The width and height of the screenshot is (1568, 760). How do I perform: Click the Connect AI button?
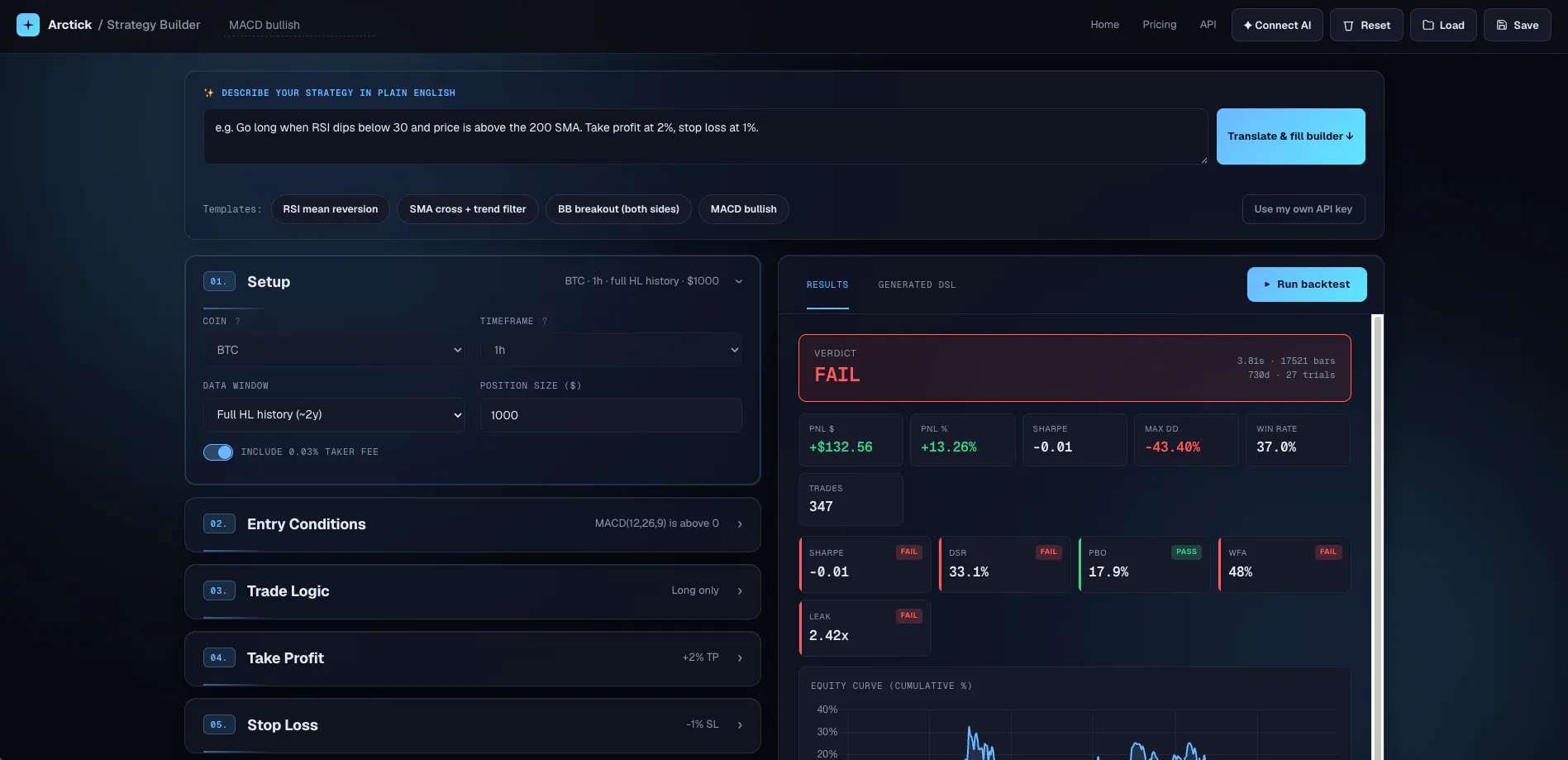point(1277,25)
